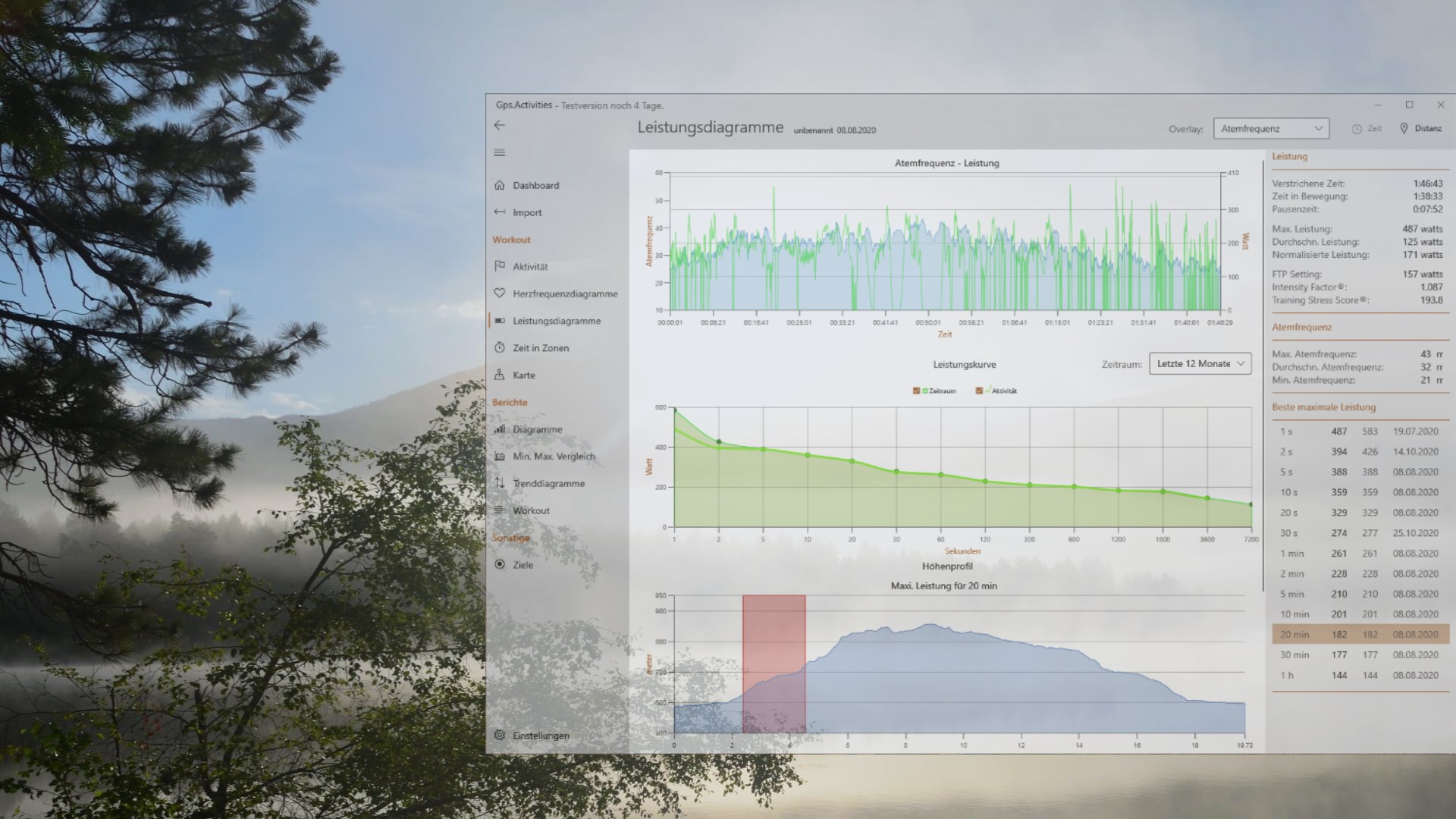The width and height of the screenshot is (1456, 819).
Task: Uncheck the Zeitraum legend checkbox
Action: (916, 391)
